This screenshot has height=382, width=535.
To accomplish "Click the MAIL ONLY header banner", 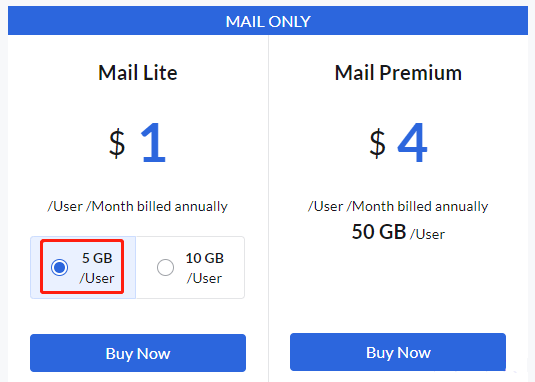I will 268,20.
